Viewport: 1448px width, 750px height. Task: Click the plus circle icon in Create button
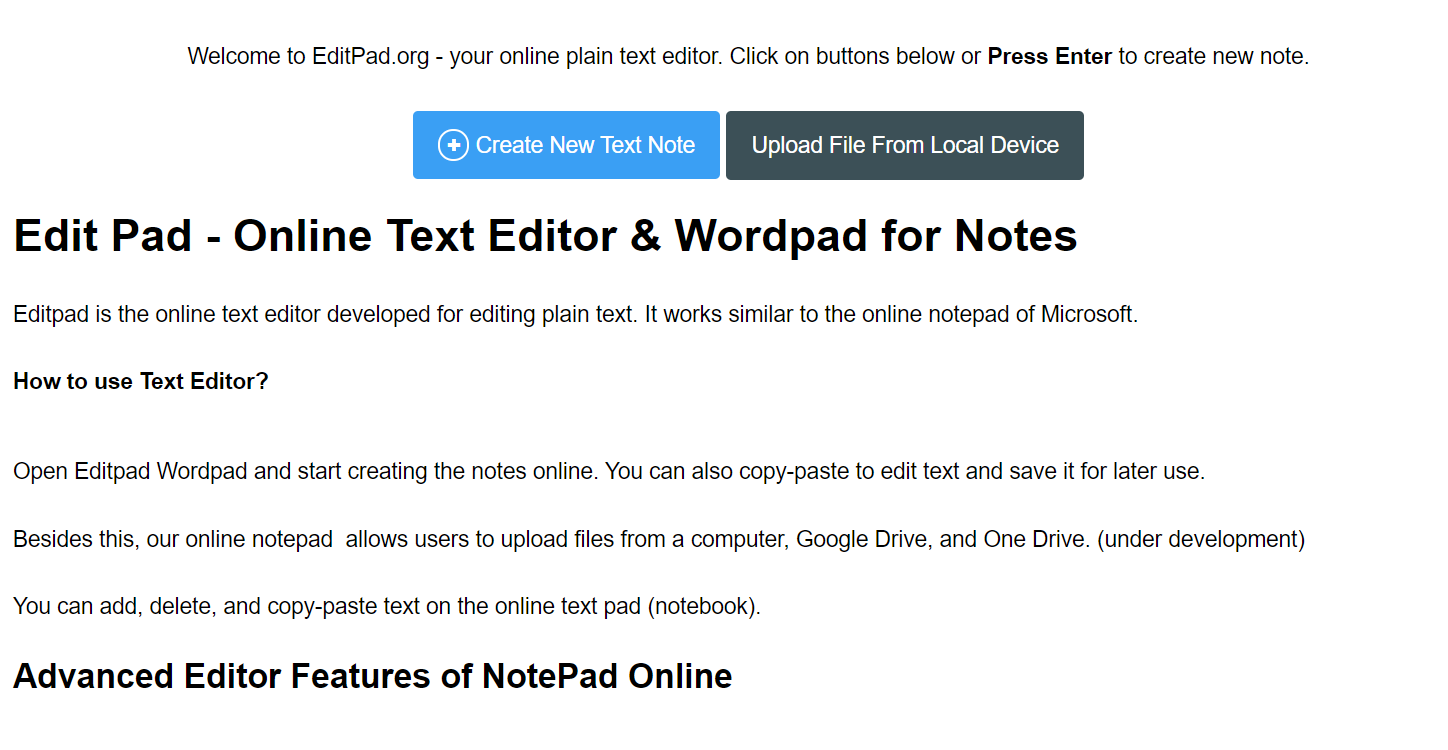pos(453,145)
